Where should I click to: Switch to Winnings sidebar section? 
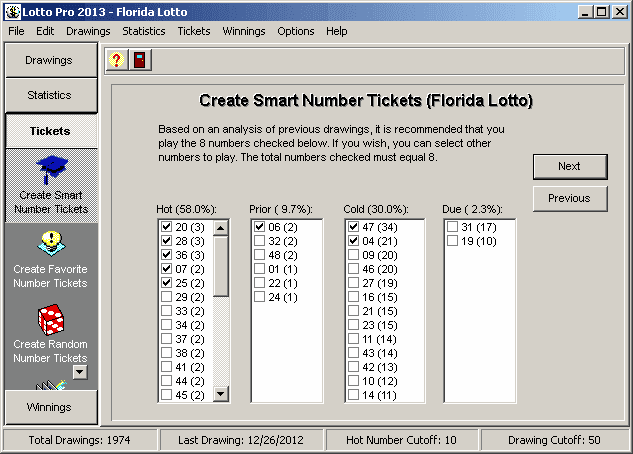tap(51, 407)
